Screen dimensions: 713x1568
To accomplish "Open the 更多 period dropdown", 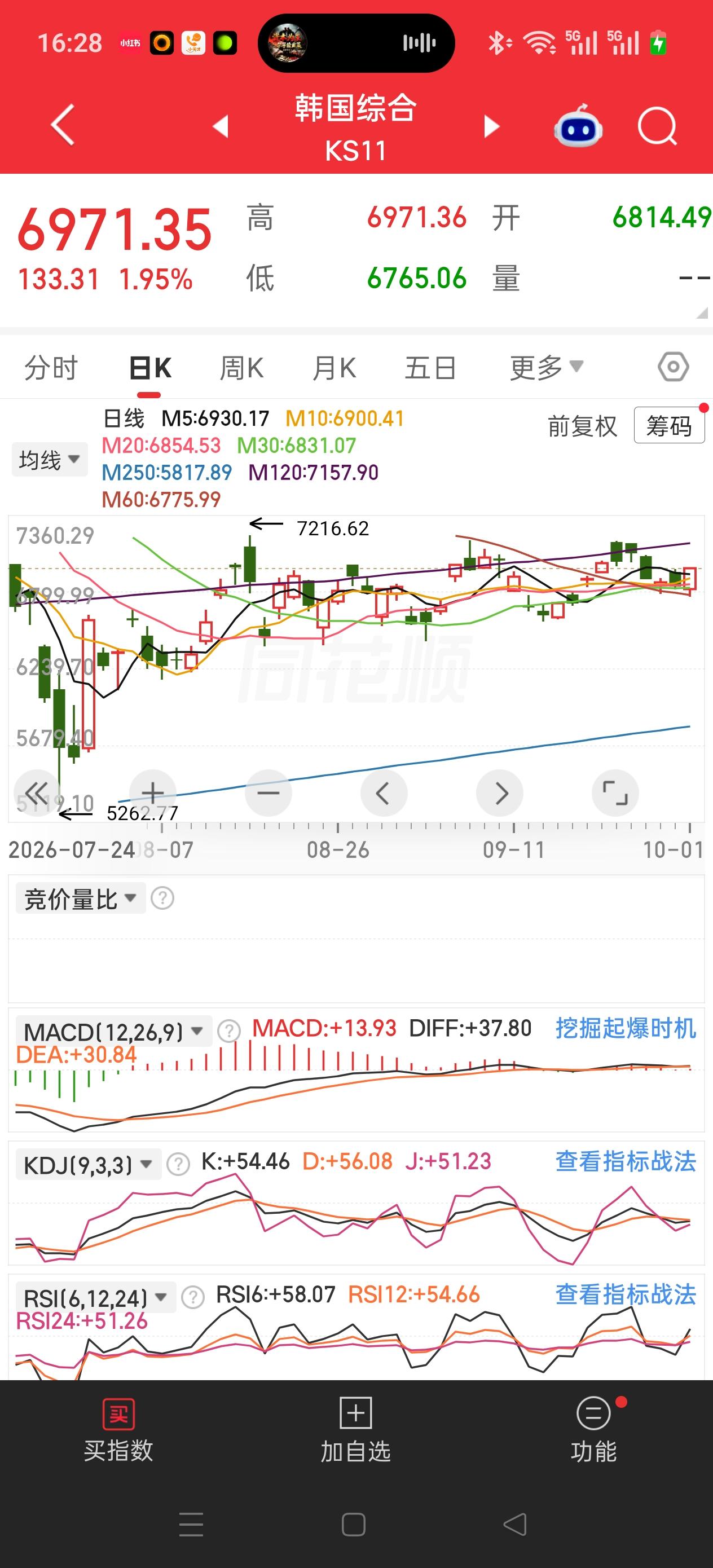I will point(546,367).
